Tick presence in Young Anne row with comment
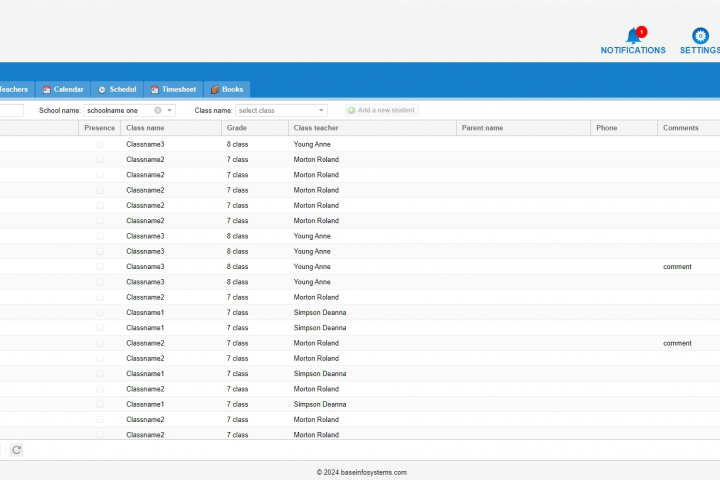 [100, 266]
